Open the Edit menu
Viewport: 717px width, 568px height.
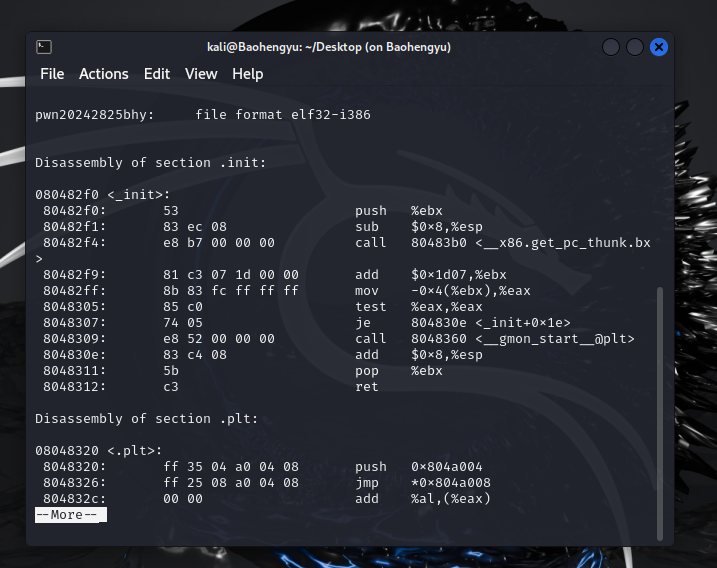pos(157,74)
